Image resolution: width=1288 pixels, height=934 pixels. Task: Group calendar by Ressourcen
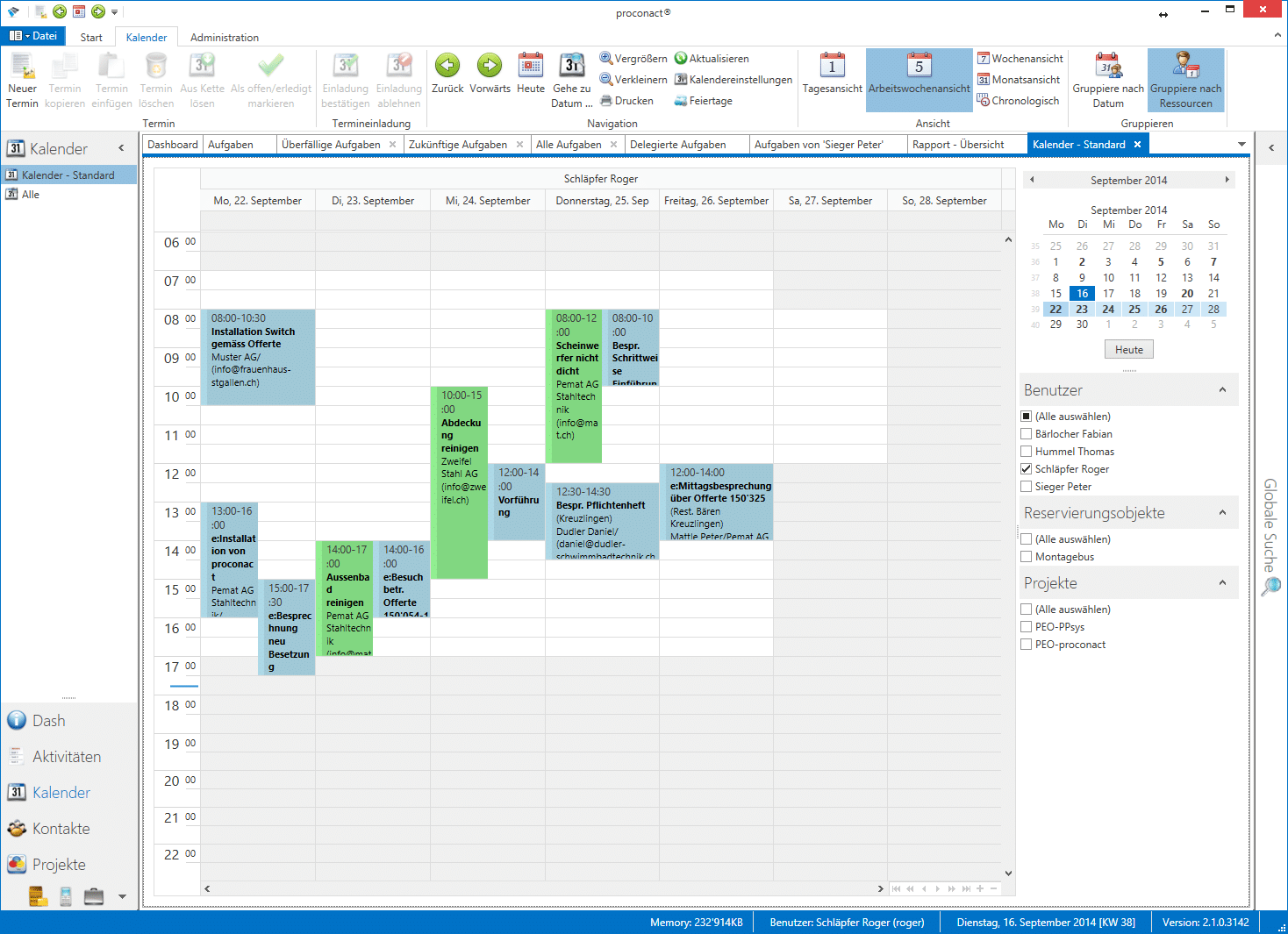coord(1185,80)
